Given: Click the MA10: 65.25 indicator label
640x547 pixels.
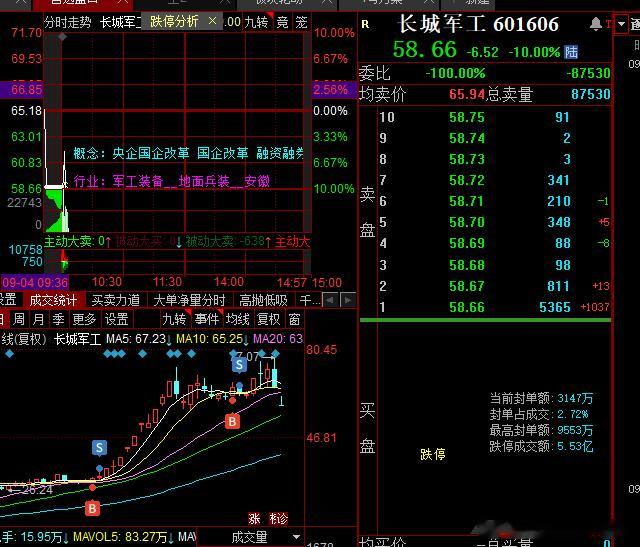Looking at the screenshot, I should point(209,339).
